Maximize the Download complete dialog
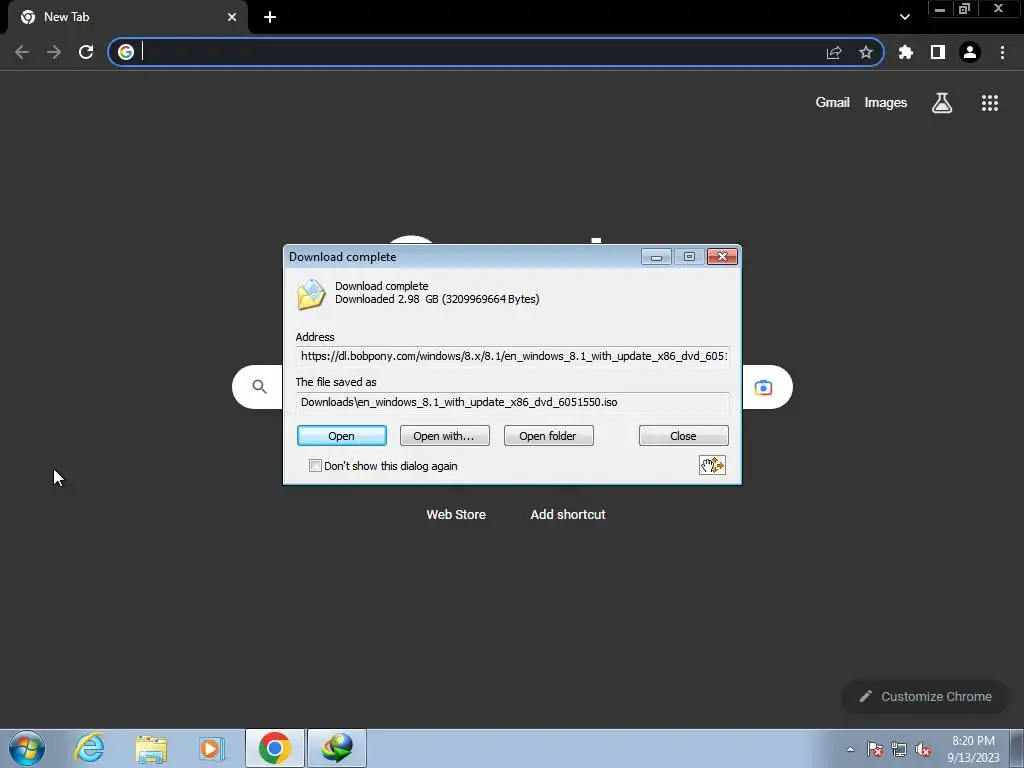1024x768 pixels. pos(689,257)
